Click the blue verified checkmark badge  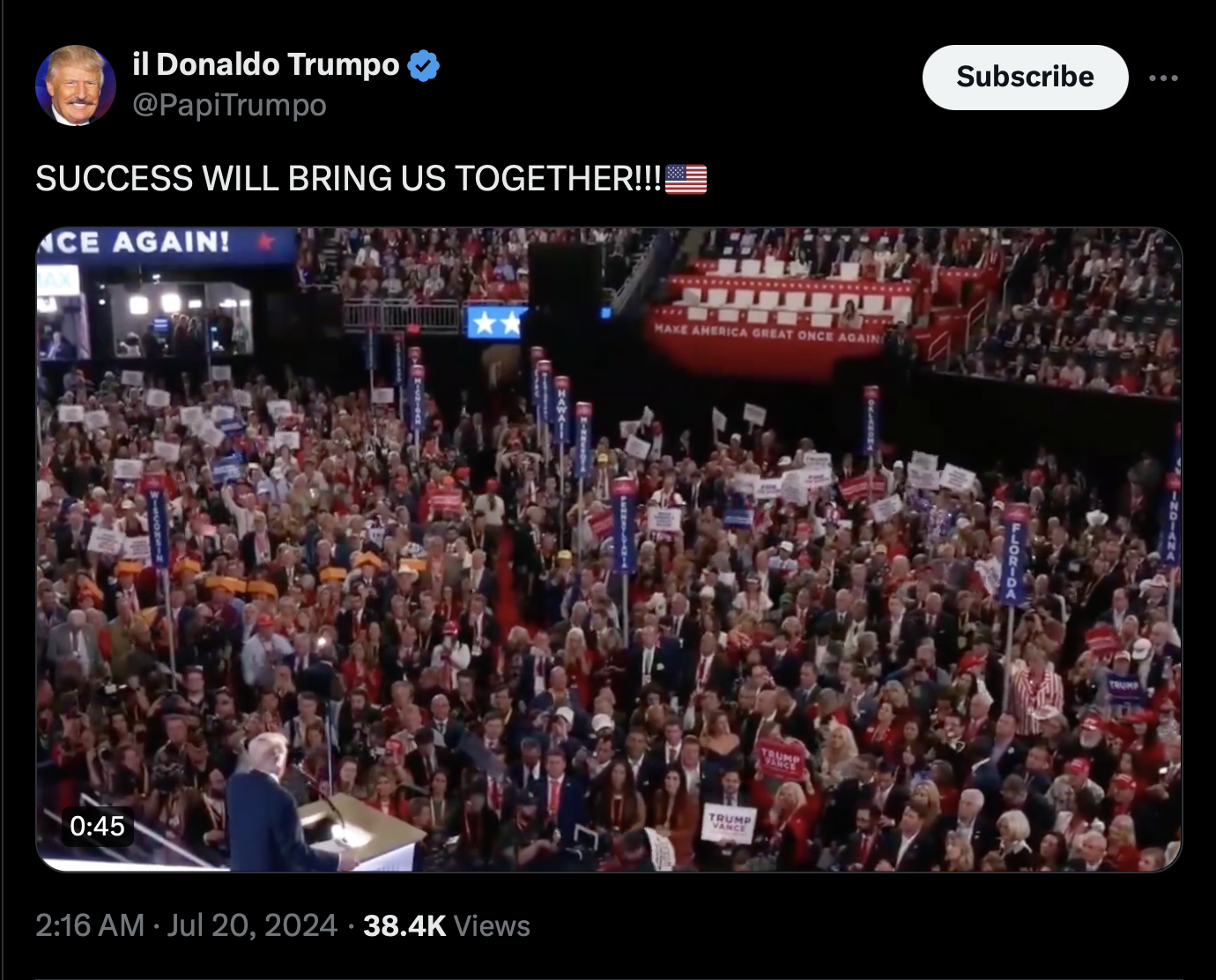(x=424, y=65)
